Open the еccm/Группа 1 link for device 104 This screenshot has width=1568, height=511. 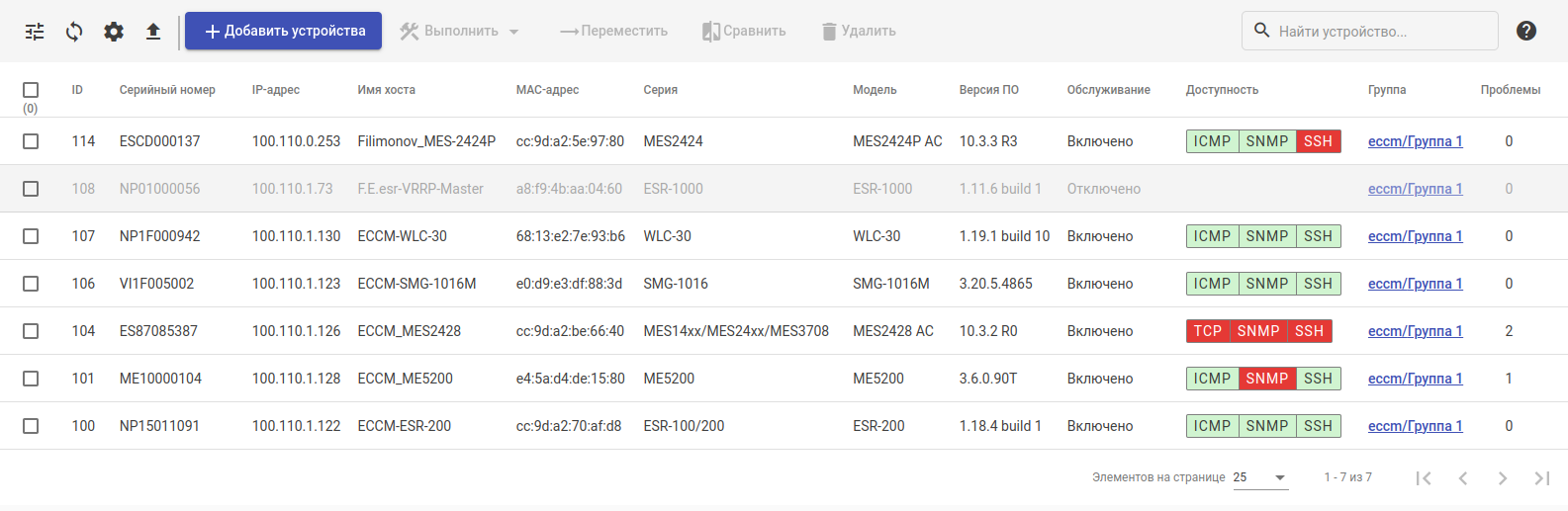coord(1415,331)
